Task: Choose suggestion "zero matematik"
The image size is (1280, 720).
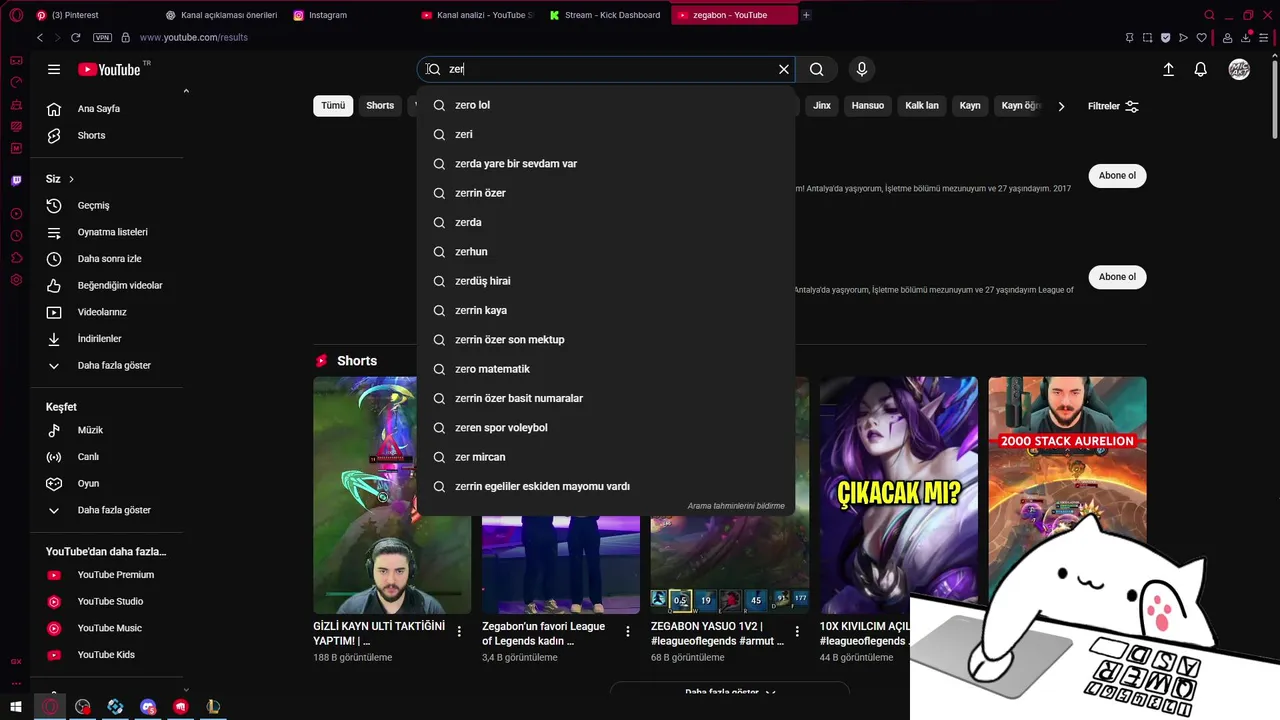Action: coord(606,369)
